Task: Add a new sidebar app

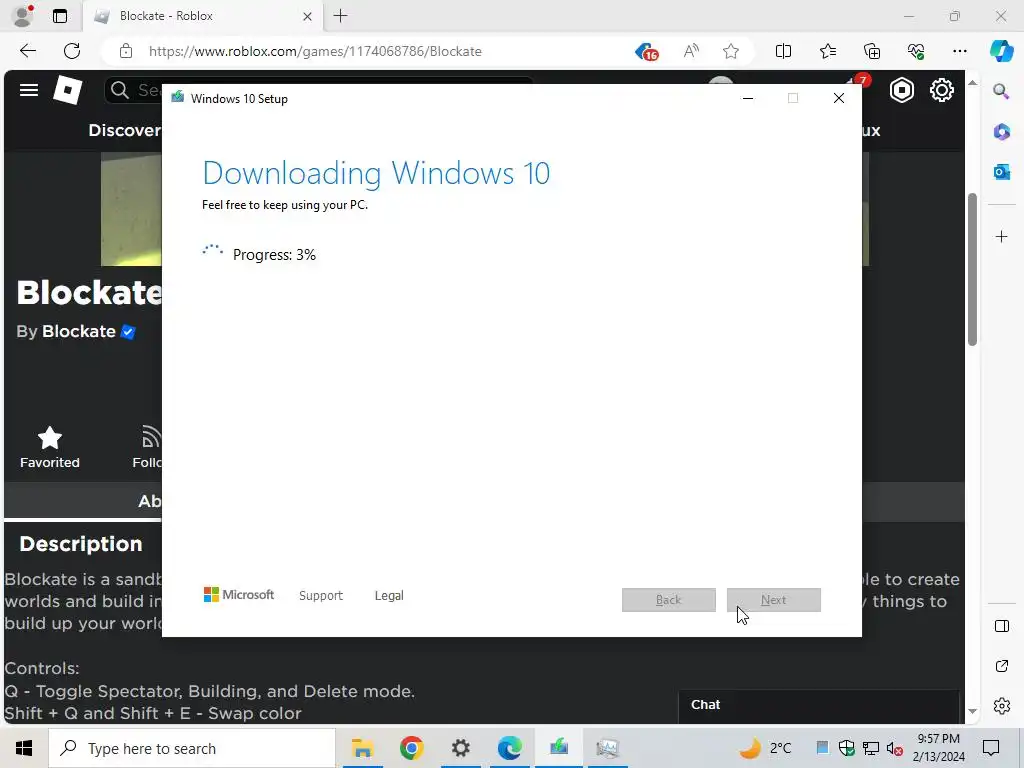Action: click(1001, 236)
